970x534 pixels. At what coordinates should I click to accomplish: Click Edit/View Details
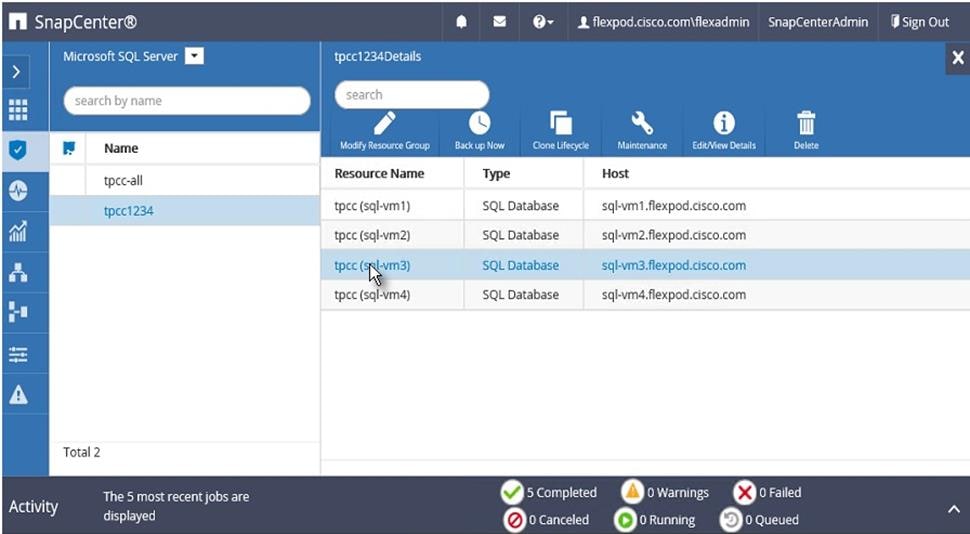(x=724, y=131)
